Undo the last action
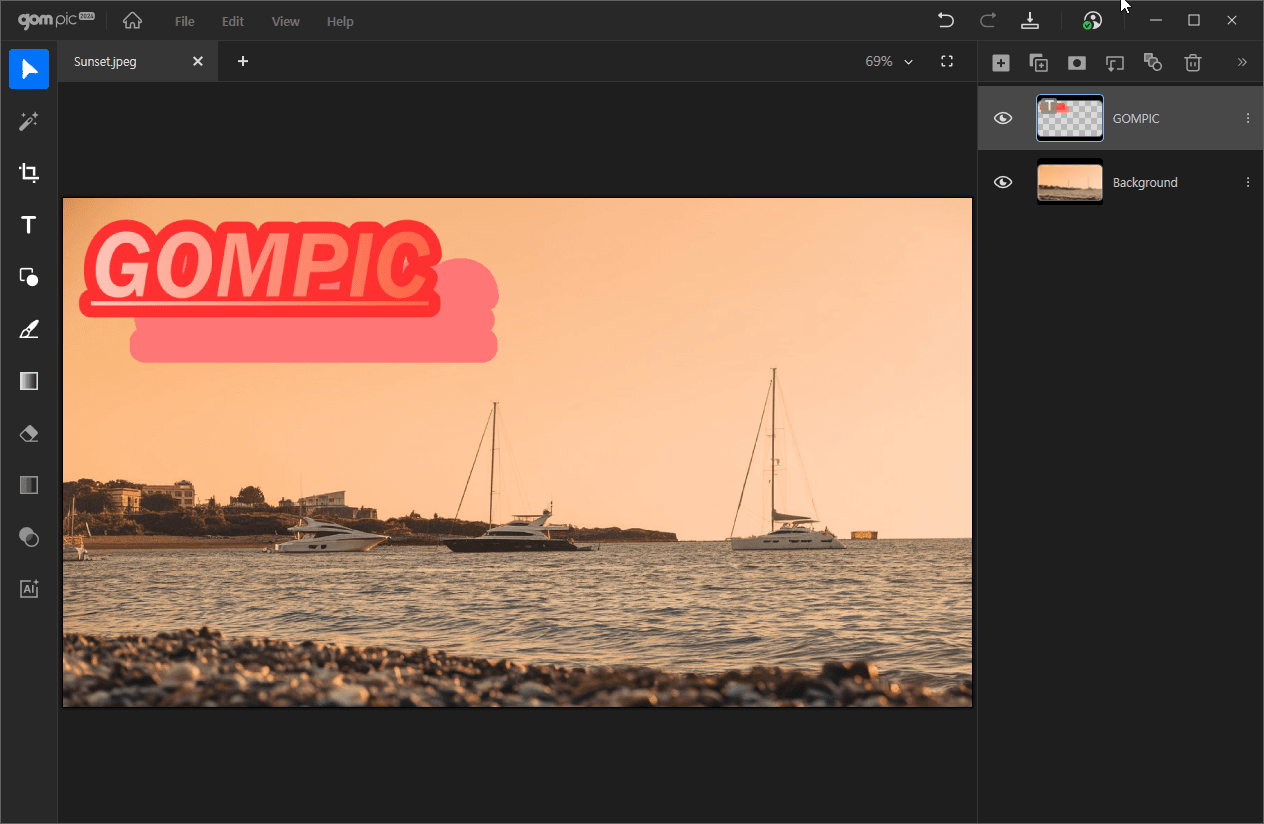The height and width of the screenshot is (824, 1264). (945, 20)
